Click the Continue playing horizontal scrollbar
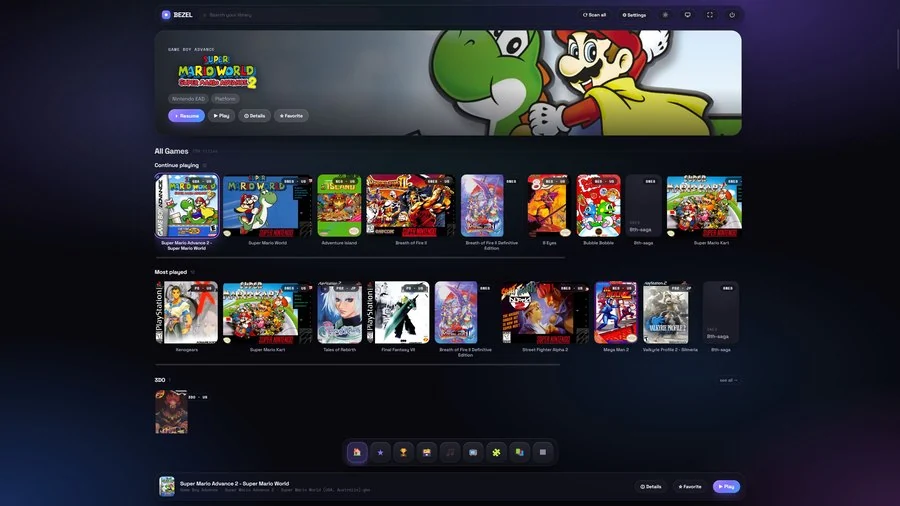Screen dimensions: 900x506 (x=360, y=258)
